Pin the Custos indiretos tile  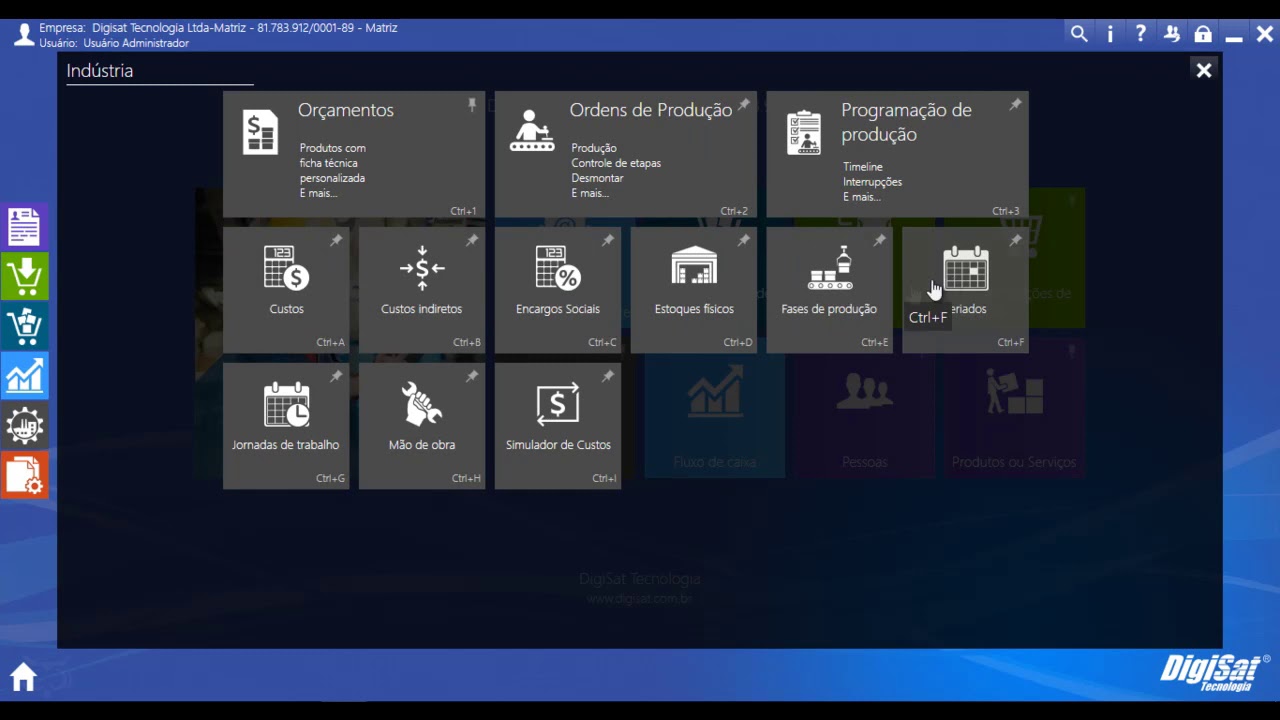click(x=472, y=240)
